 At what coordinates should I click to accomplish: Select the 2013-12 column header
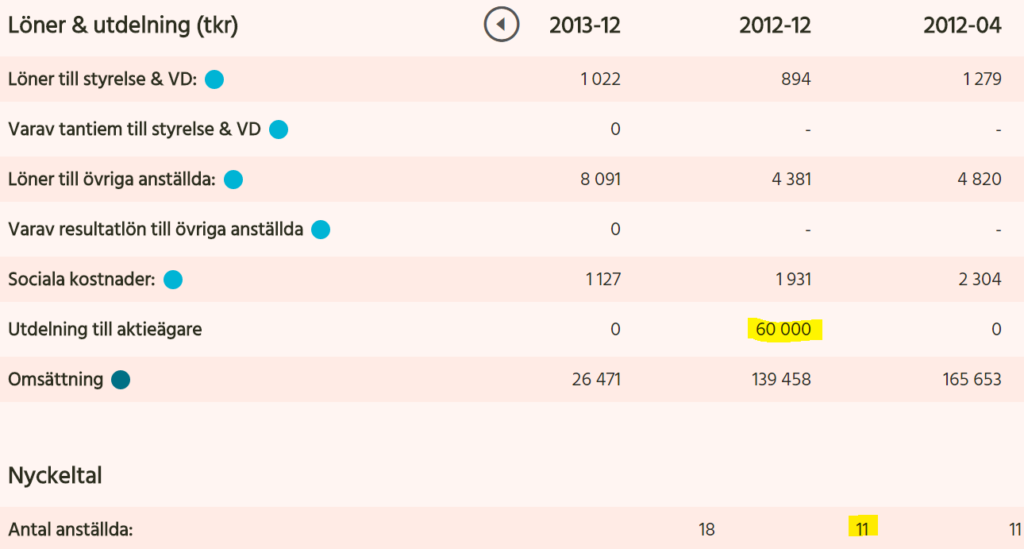coord(584,25)
